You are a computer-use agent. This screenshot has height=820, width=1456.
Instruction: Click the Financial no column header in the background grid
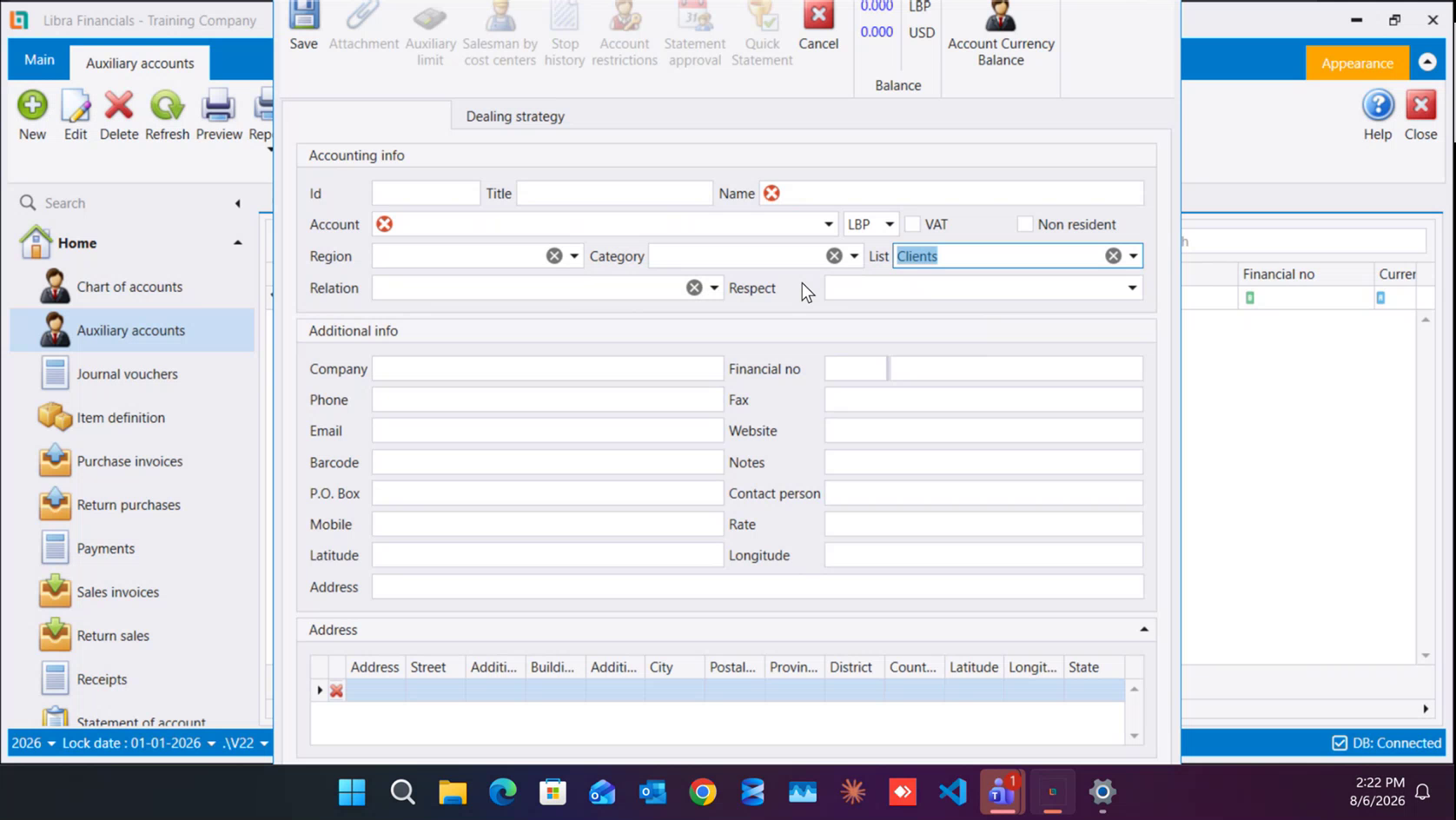tap(1305, 274)
